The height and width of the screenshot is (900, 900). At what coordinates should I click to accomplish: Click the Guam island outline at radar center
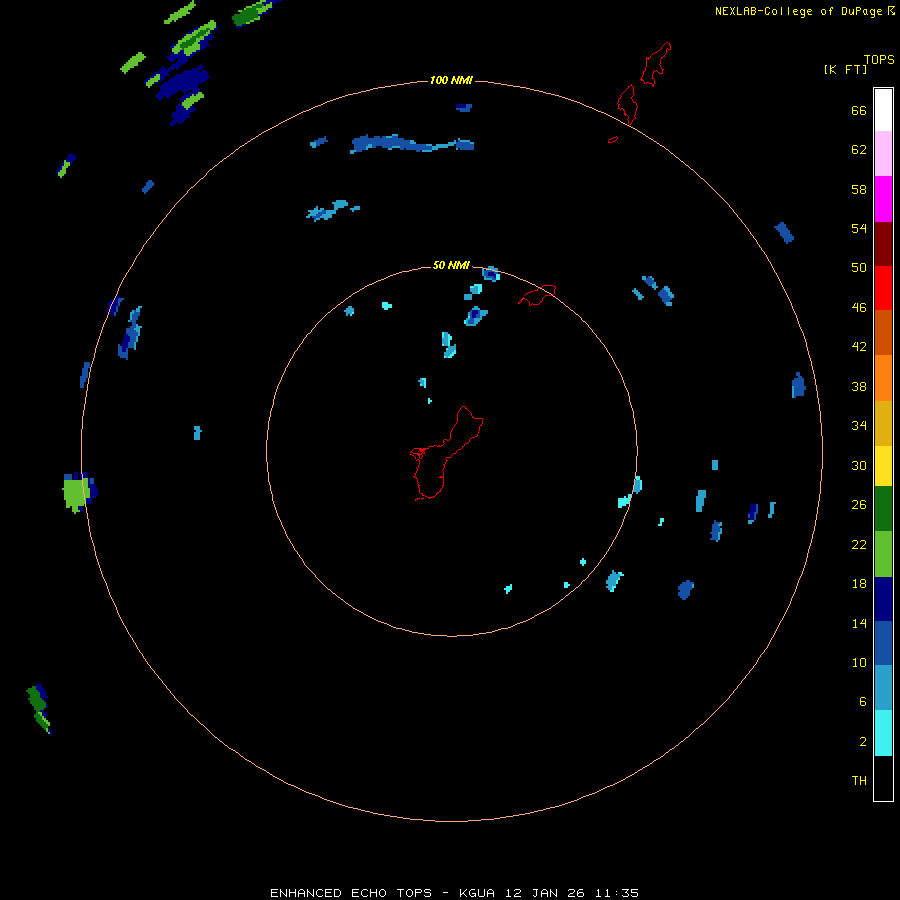coord(447,453)
